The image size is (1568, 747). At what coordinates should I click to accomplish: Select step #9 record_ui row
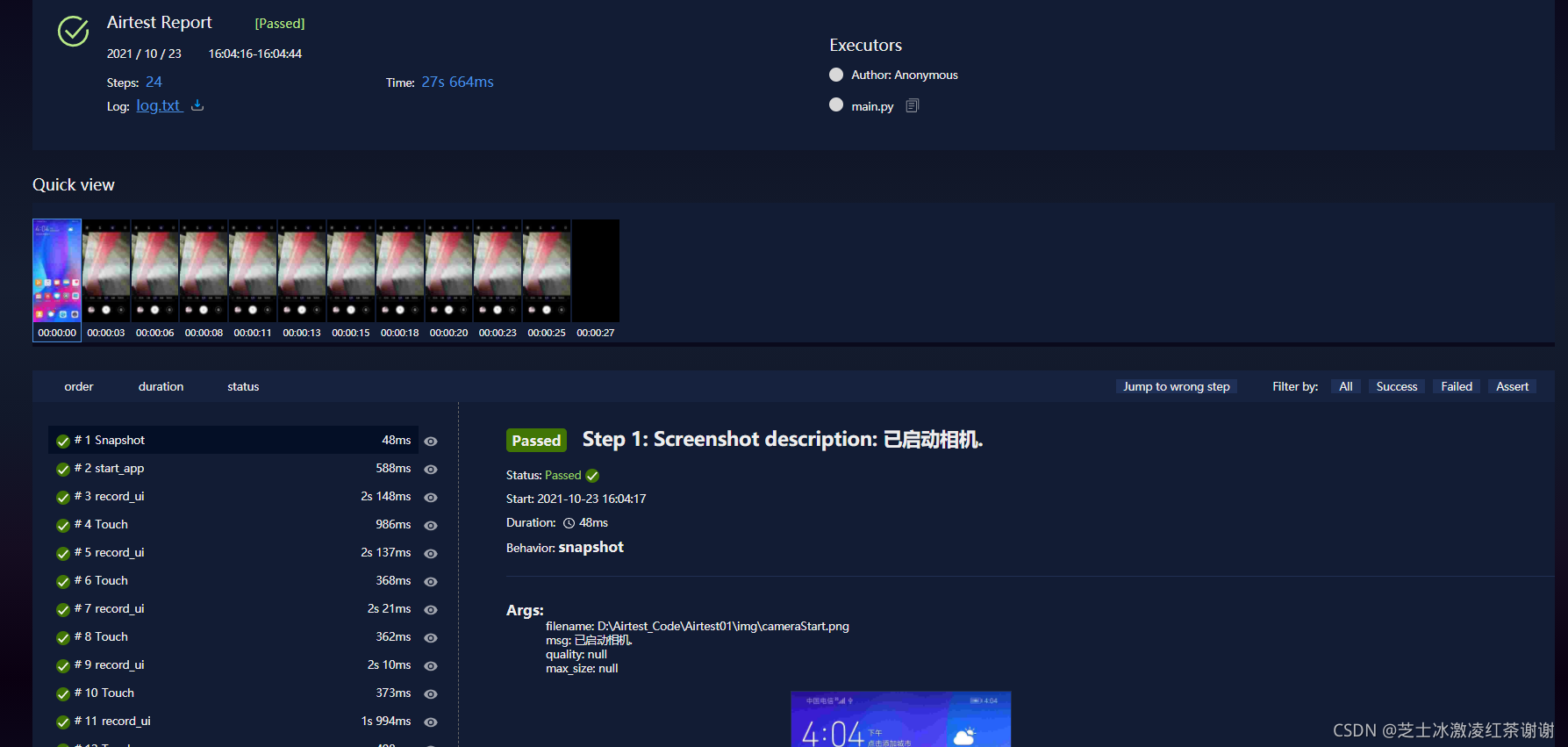[x=233, y=664]
